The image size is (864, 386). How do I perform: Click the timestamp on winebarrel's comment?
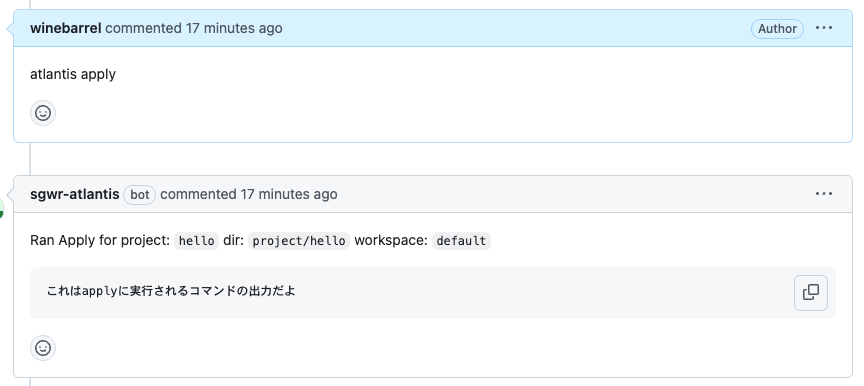pos(234,28)
